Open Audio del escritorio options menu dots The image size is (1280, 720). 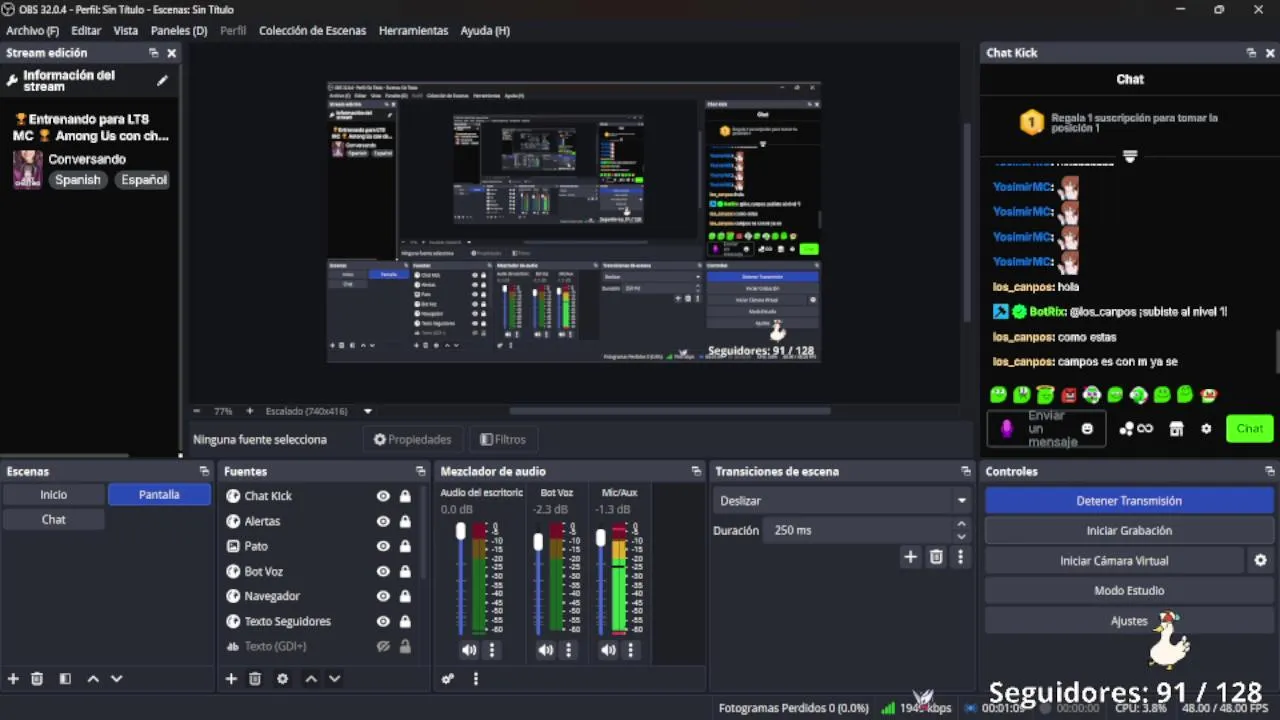click(x=492, y=650)
